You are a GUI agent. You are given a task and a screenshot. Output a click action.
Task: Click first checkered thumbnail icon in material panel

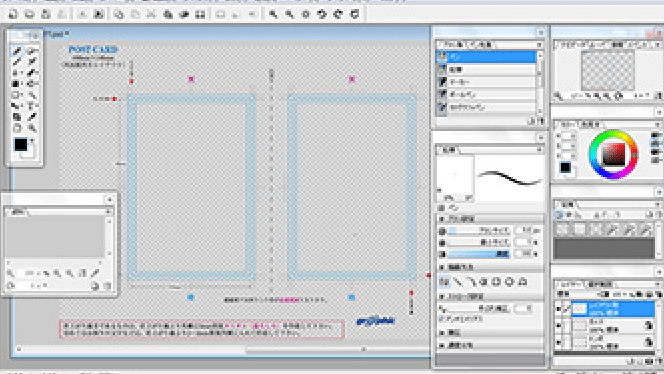tap(562, 230)
